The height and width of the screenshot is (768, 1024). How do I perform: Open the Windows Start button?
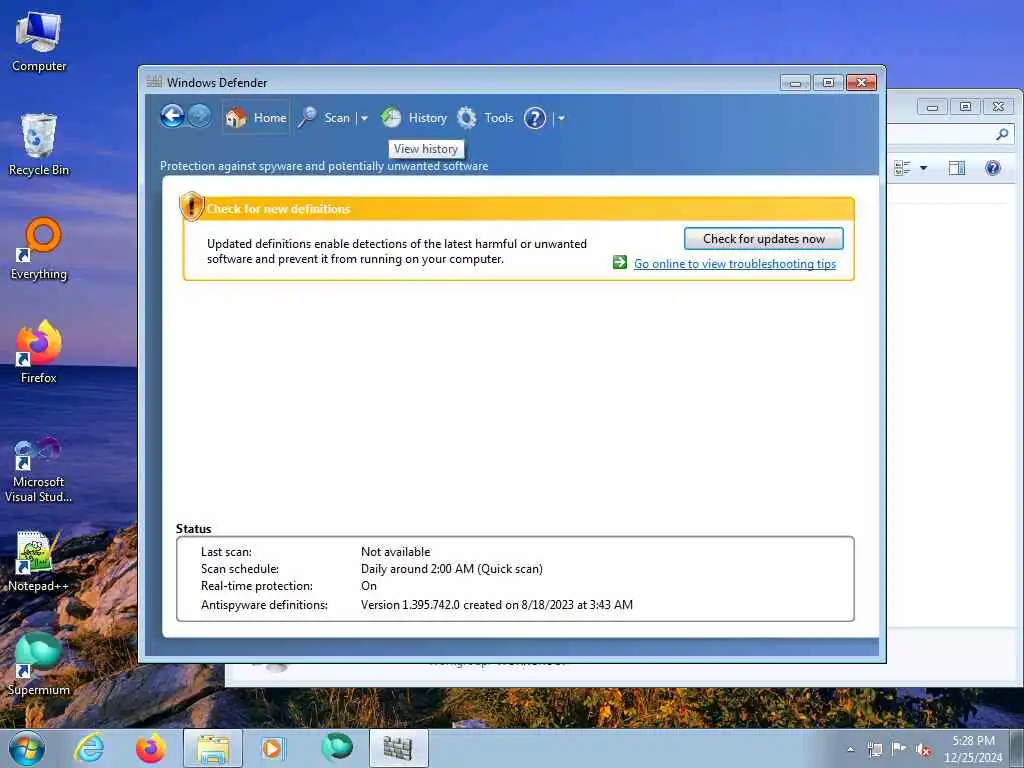(x=26, y=748)
